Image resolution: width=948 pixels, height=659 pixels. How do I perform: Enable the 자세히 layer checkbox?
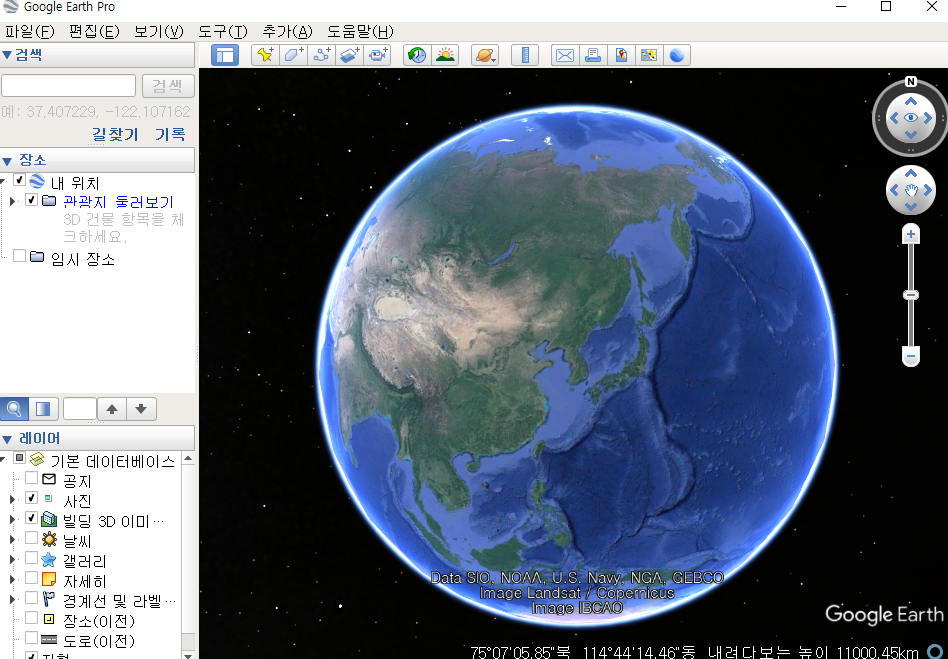31,578
